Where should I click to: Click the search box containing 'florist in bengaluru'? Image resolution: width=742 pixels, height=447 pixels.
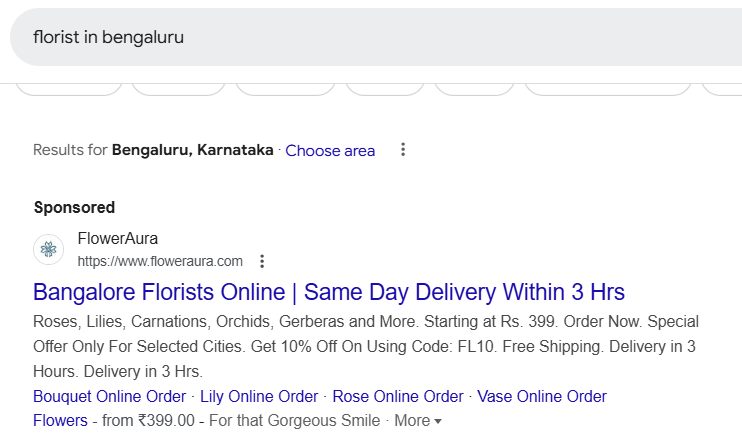[x=376, y=37]
